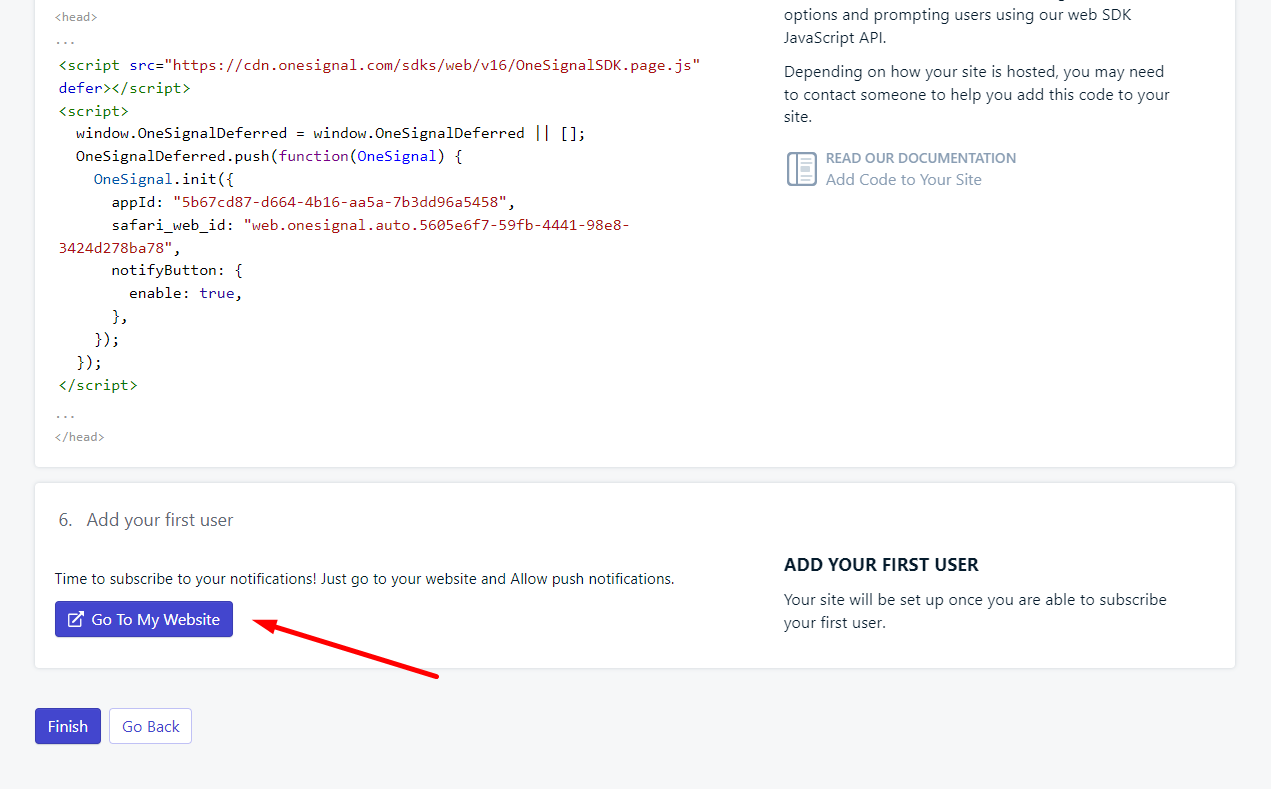Click the 'Time to subscribe to your notifications' text

coord(365,579)
